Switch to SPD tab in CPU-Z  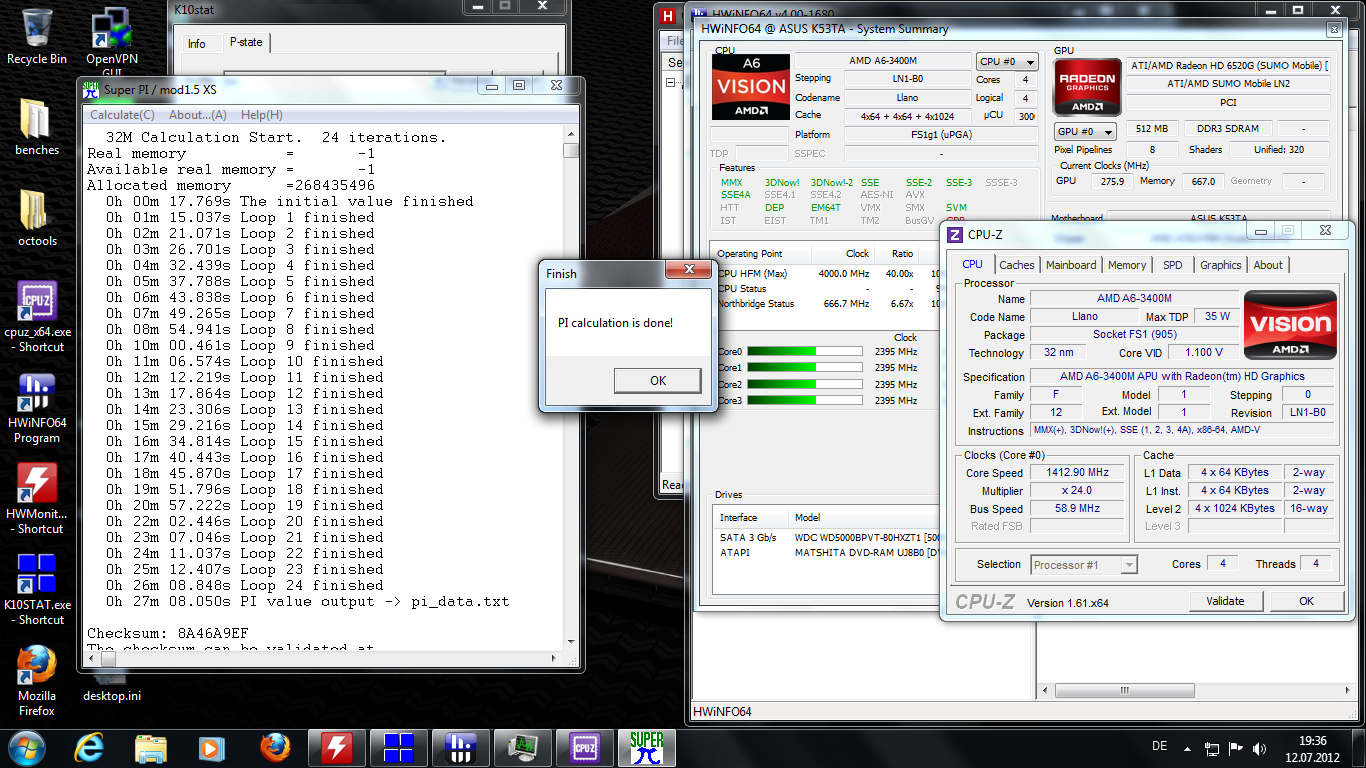[x=1172, y=265]
